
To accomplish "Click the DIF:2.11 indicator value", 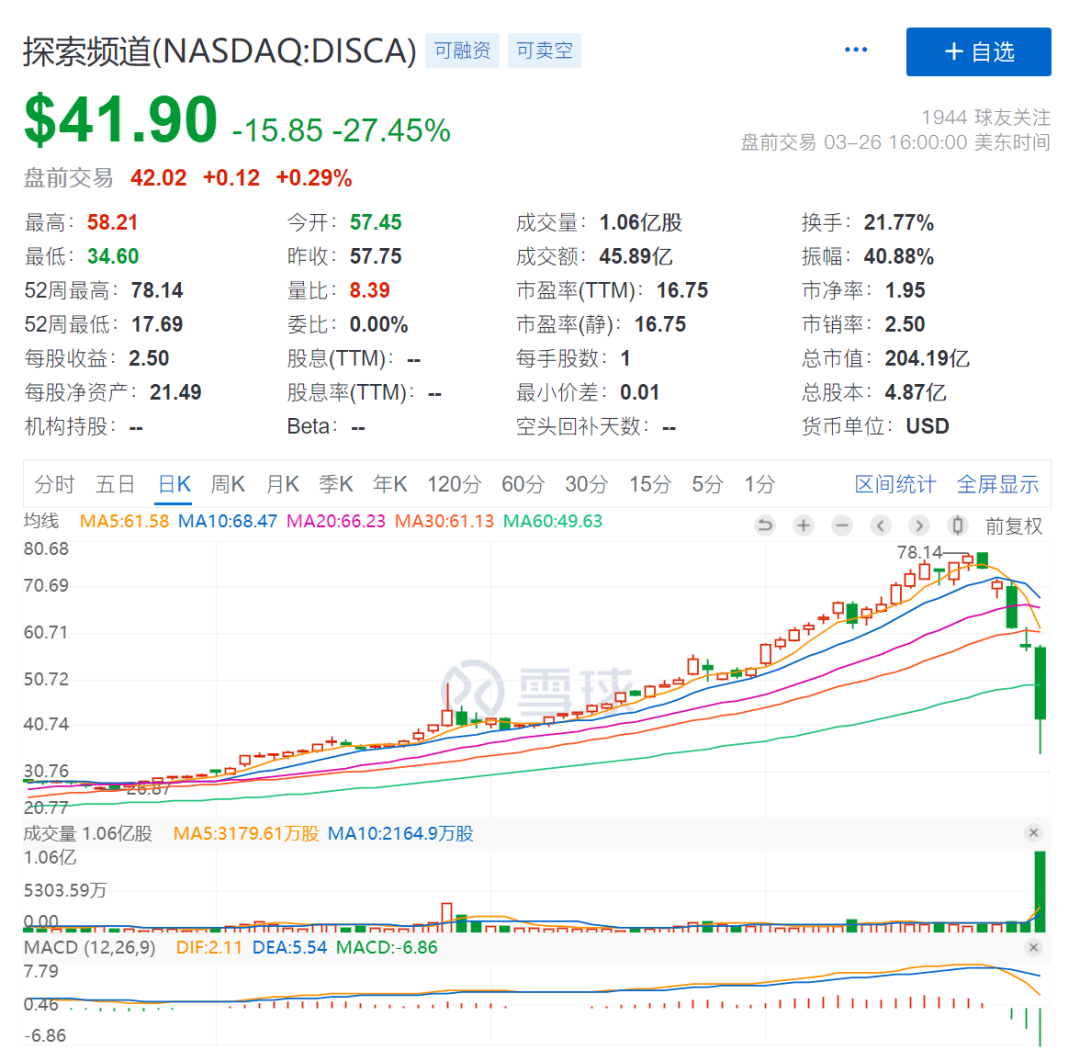I will (209, 947).
